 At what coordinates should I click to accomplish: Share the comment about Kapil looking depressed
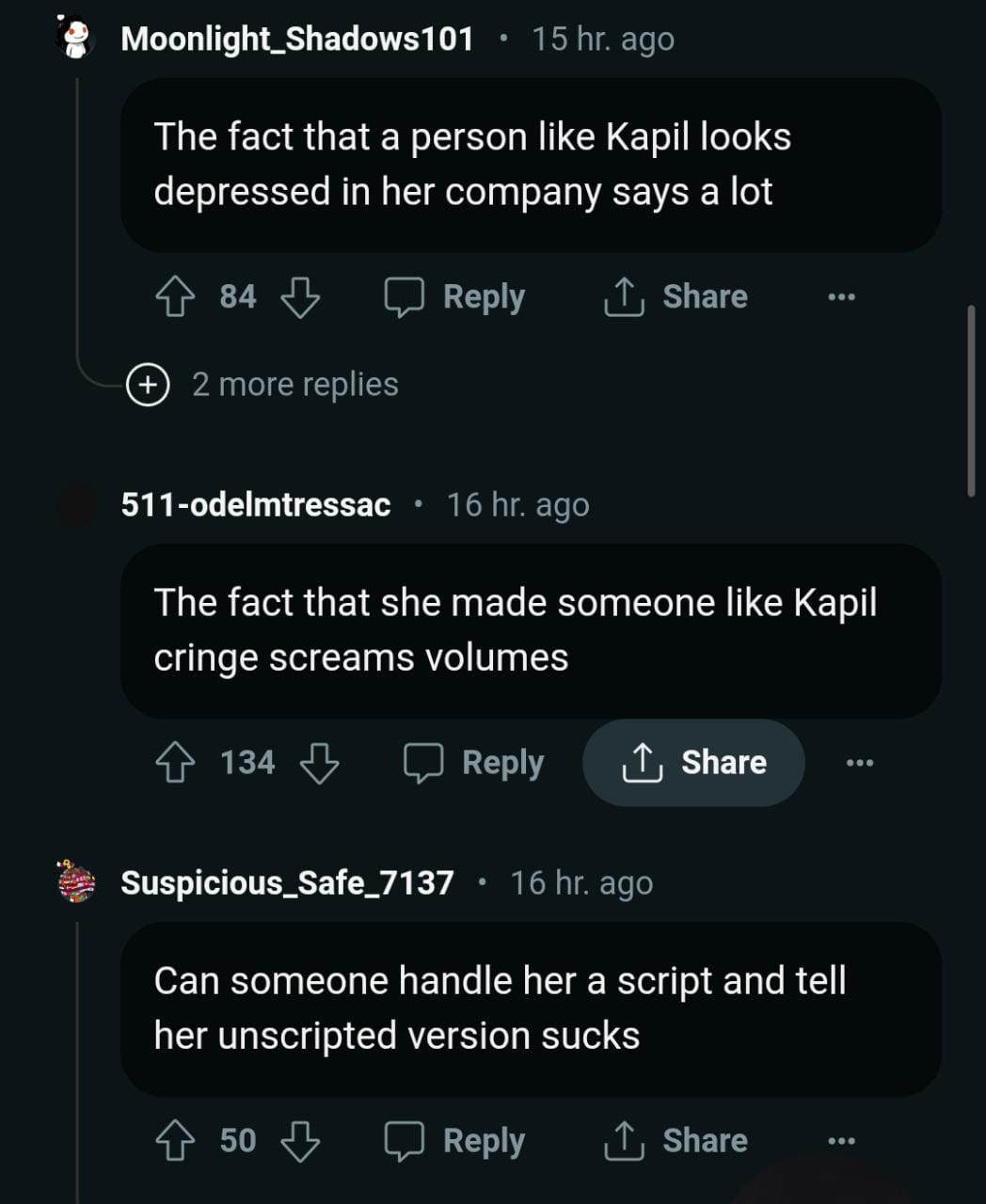pos(676,297)
